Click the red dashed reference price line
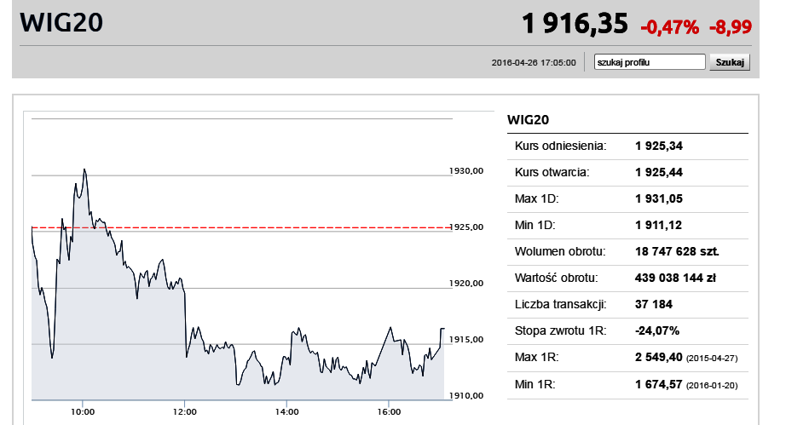This screenshot has width=786, height=425. click(x=242, y=228)
